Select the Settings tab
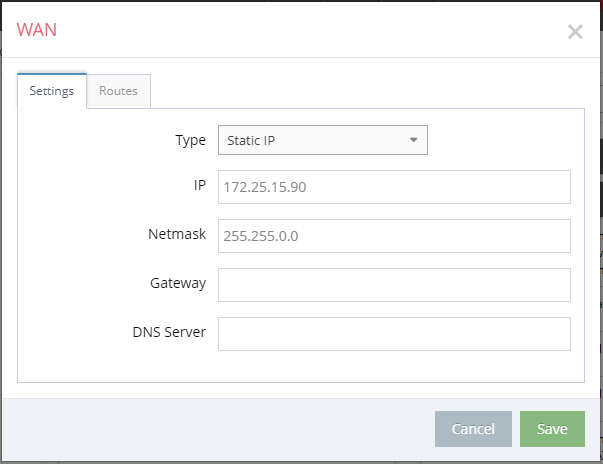603x464 pixels. 52,91
